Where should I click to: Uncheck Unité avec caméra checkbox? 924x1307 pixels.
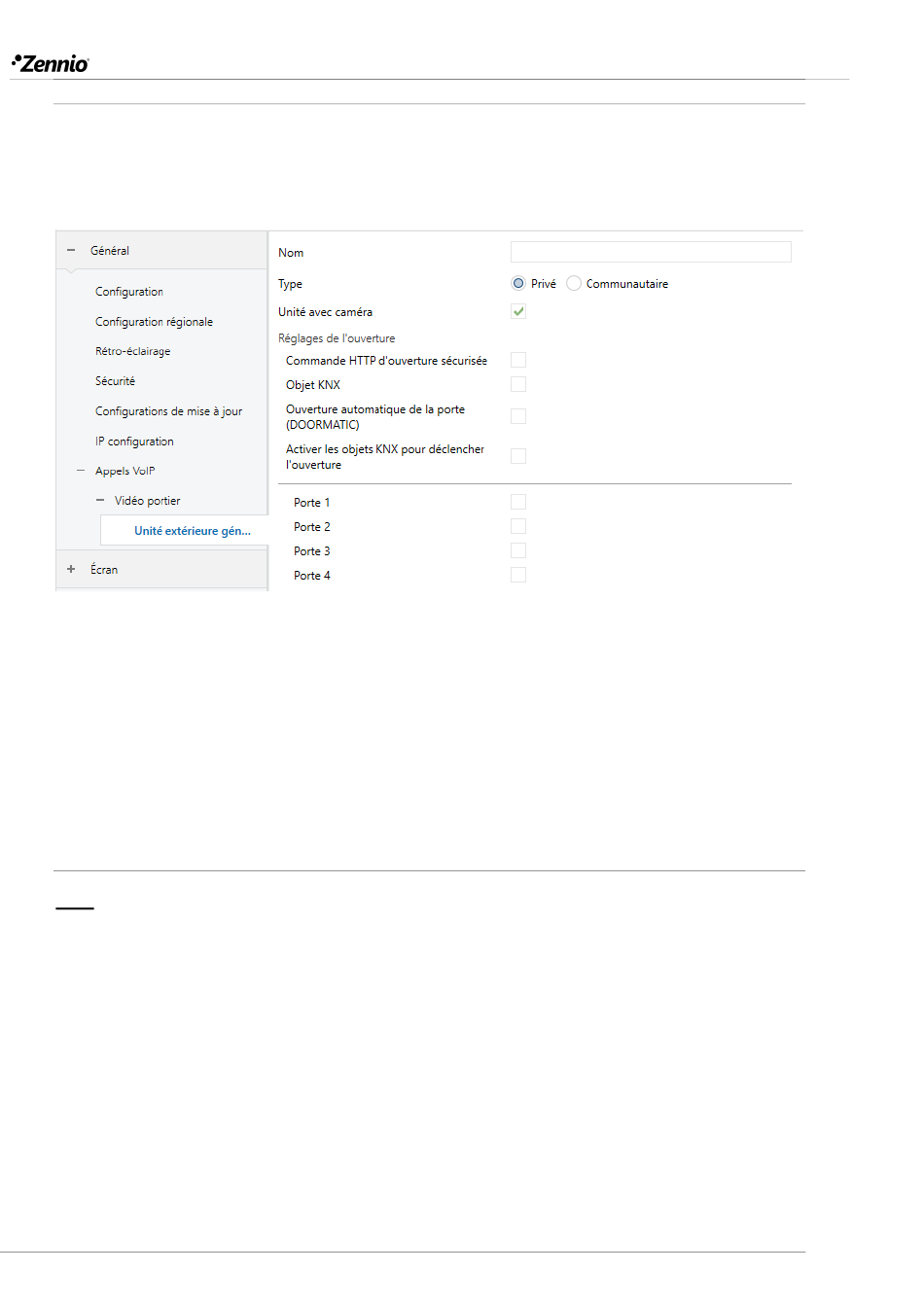coord(518,311)
